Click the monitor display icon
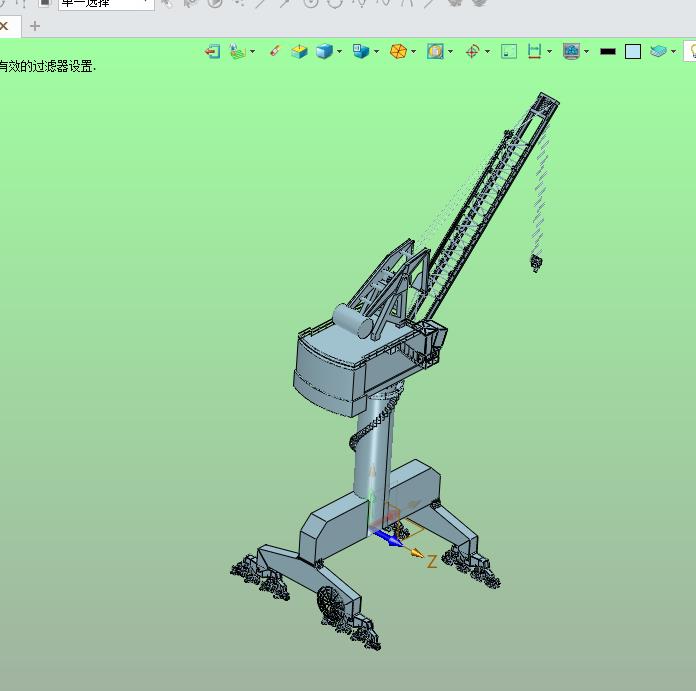The height and width of the screenshot is (691, 696). pos(571,51)
